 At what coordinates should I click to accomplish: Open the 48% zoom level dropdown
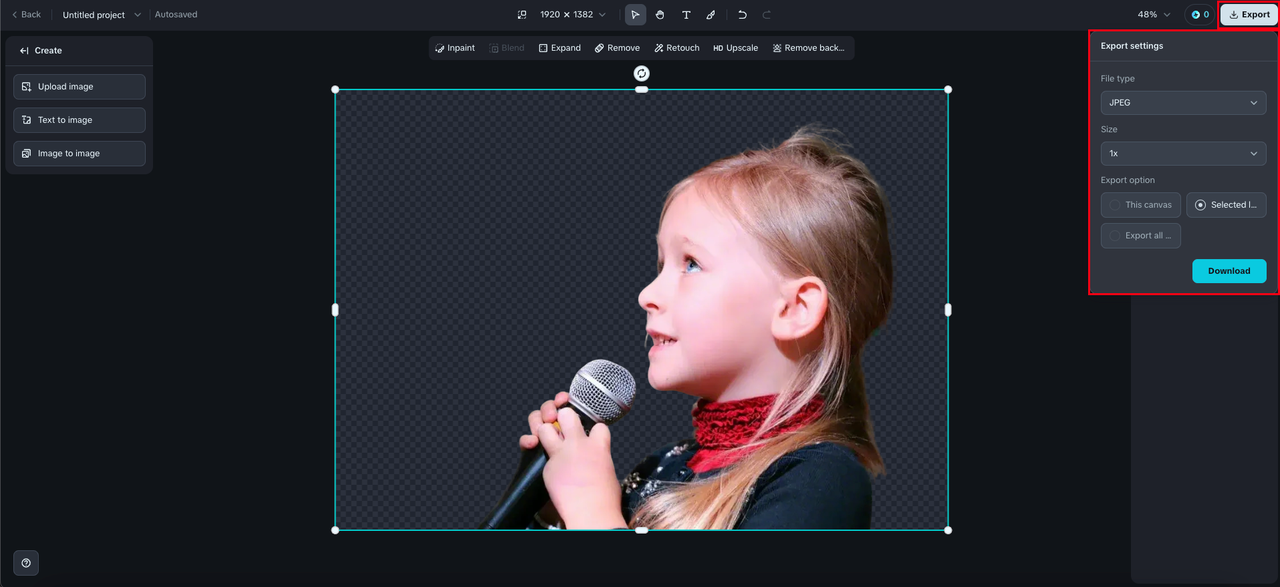pos(1154,15)
